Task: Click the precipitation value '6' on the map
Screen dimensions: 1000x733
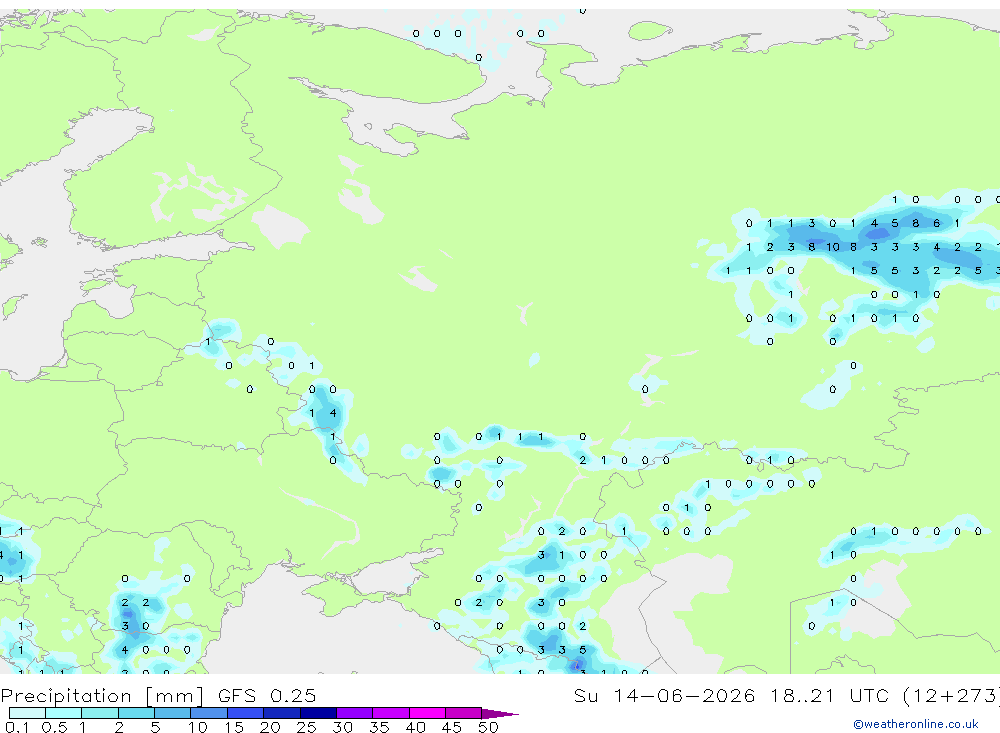Action: pyautogui.click(x=936, y=223)
